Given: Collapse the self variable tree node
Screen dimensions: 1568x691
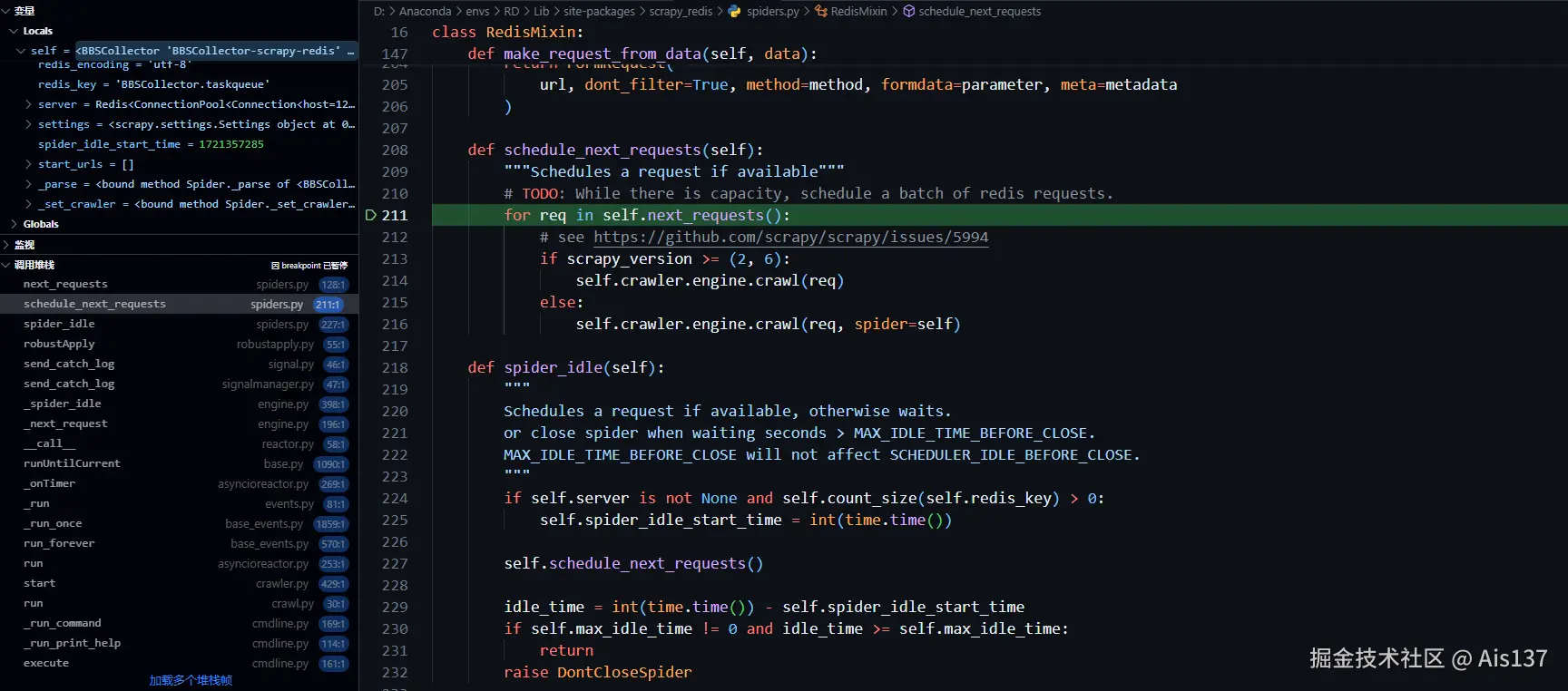Looking at the screenshot, I should pos(21,51).
